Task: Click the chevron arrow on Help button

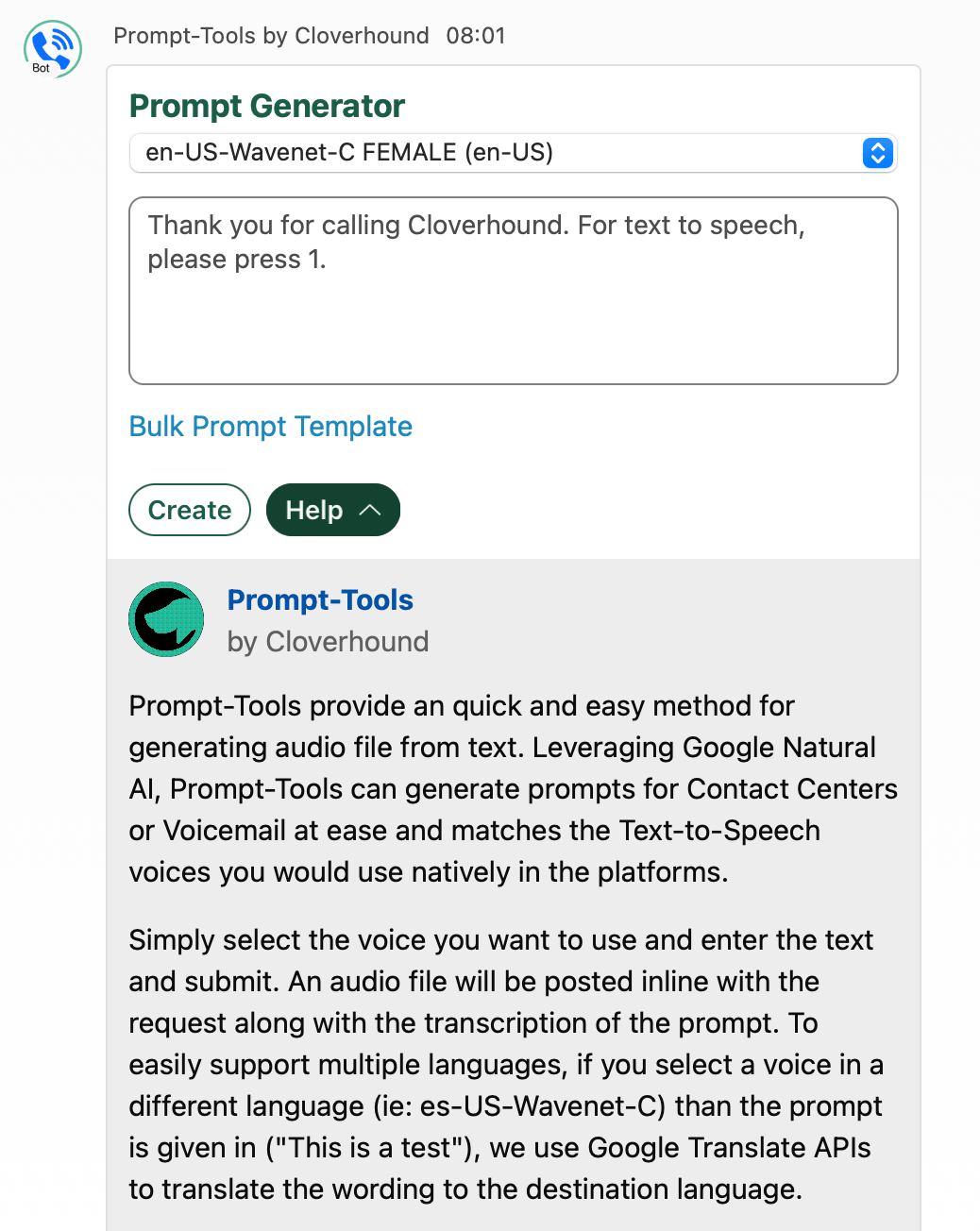Action: 370,510
